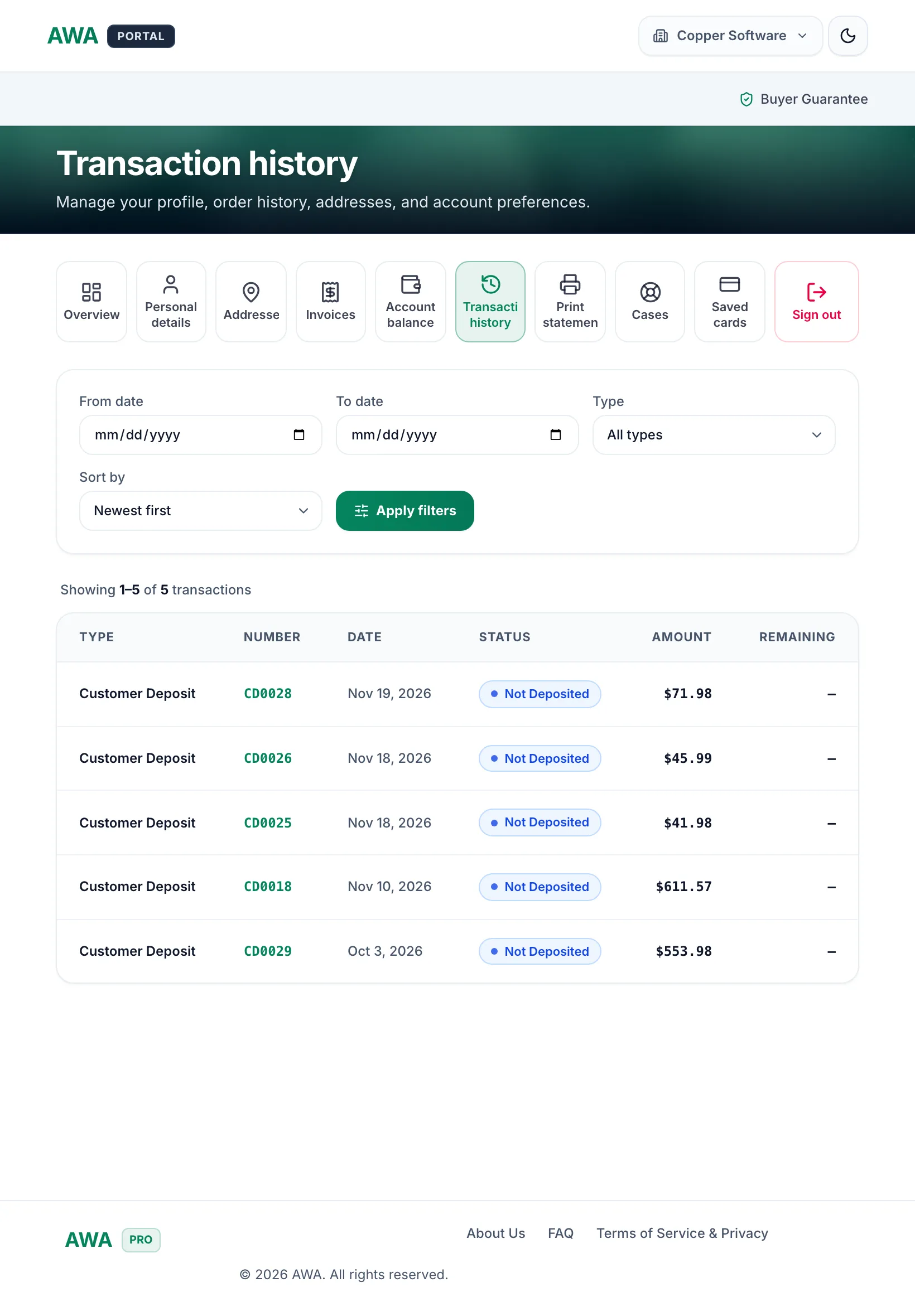Image resolution: width=915 pixels, height=1316 pixels.
Task: Click the Cases lifebuoy icon
Action: pos(649,292)
